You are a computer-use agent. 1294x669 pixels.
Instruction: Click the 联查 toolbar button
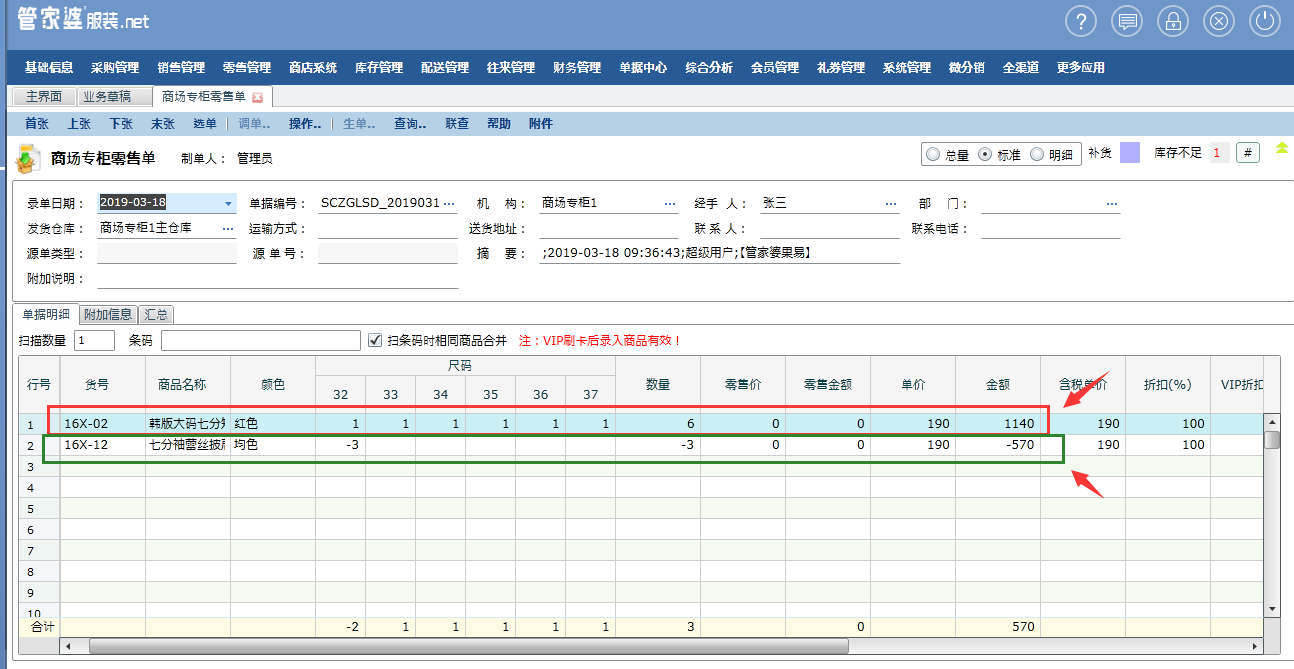pyautogui.click(x=457, y=124)
